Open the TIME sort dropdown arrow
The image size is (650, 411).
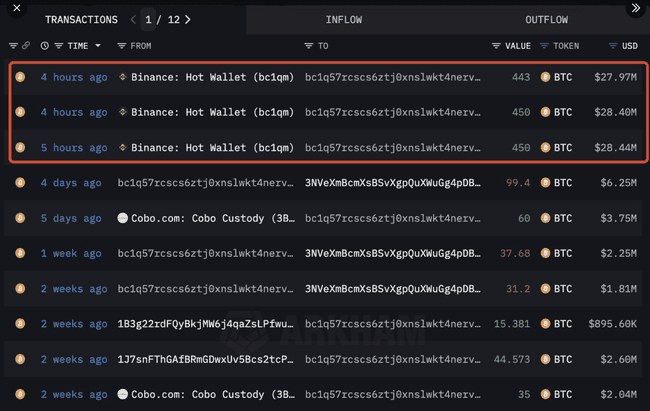[x=97, y=46]
